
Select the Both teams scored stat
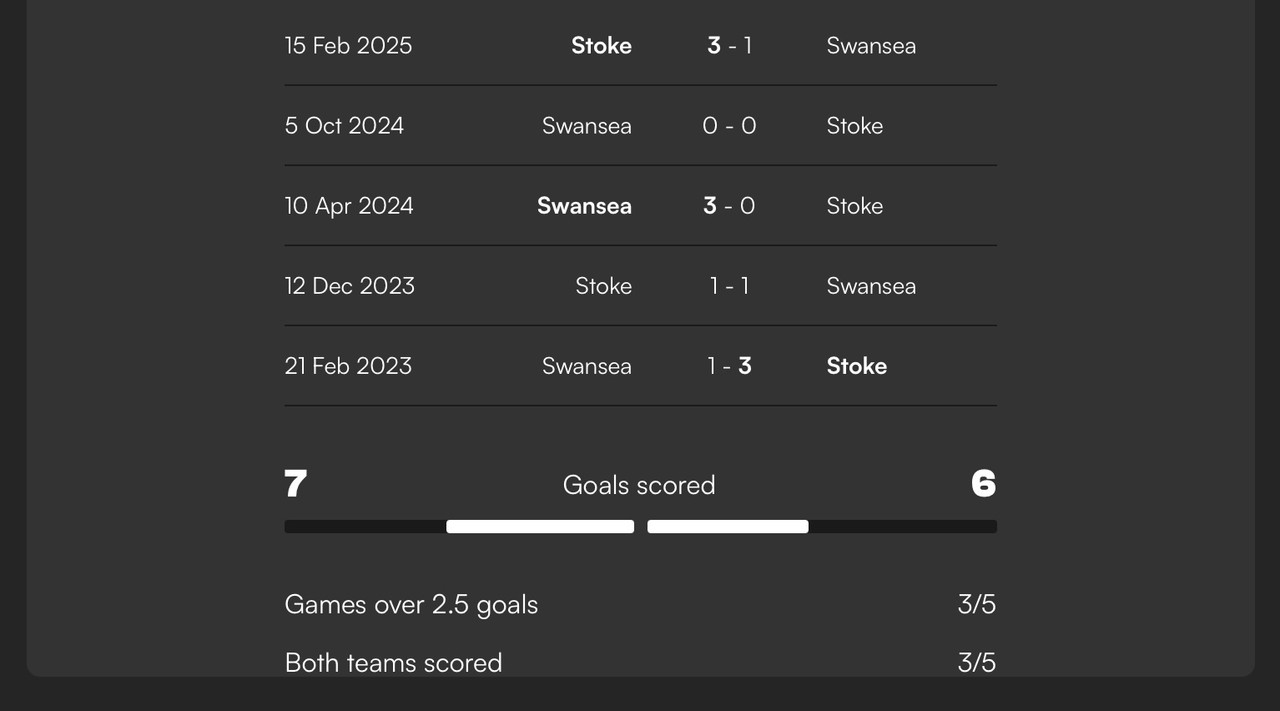click(640, 663)
